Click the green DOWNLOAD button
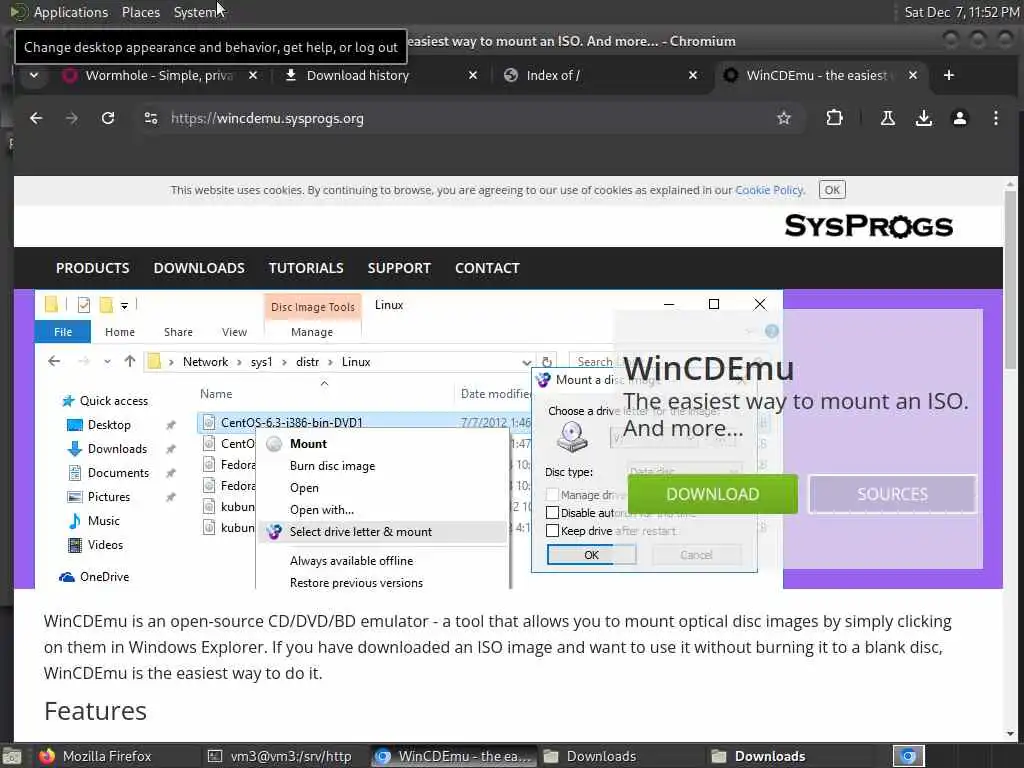1024x768 pixels. 712,494
